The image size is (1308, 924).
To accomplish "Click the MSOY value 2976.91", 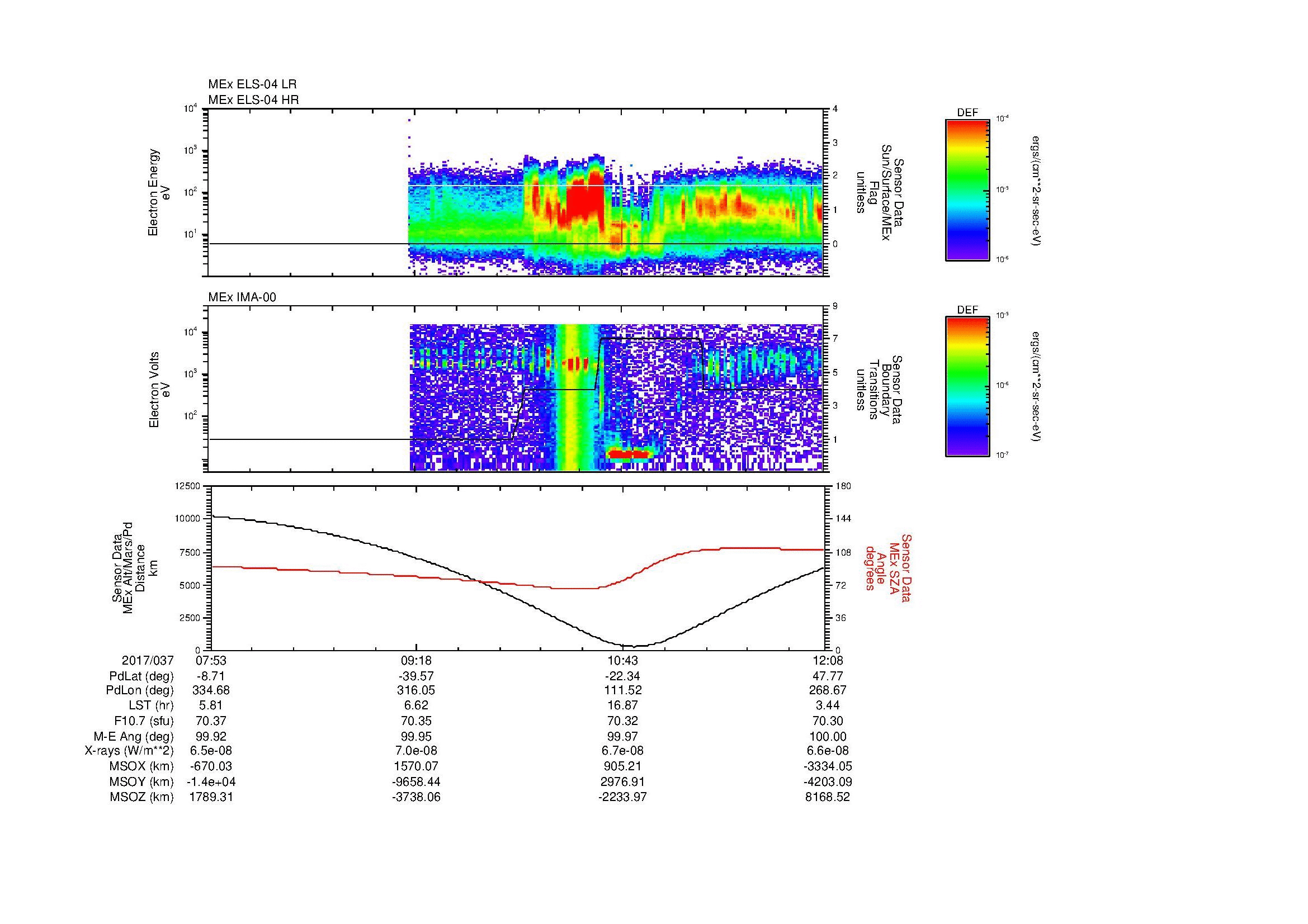I will click(622, 781).
